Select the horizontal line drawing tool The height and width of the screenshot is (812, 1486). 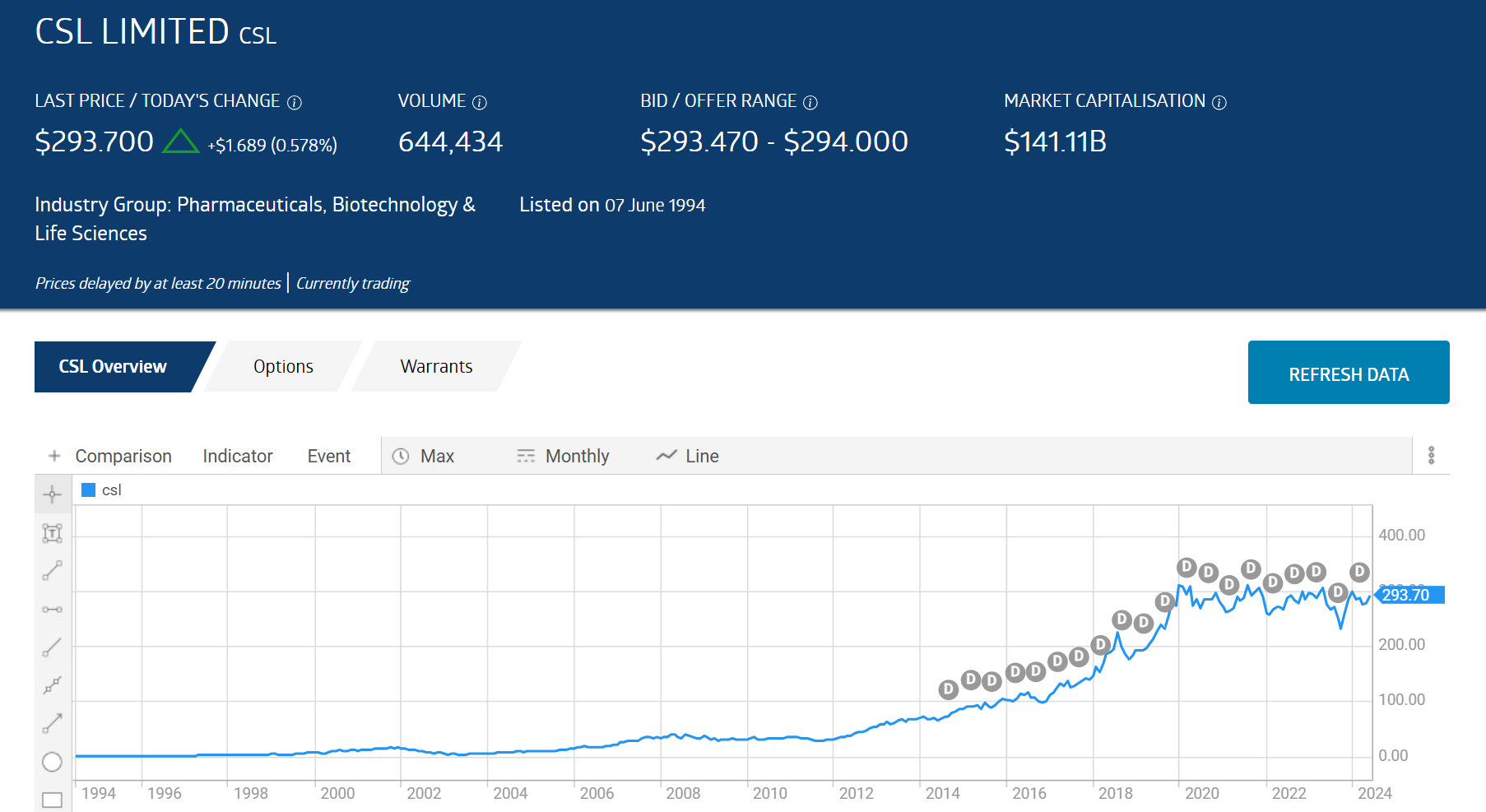pos(52,610)
